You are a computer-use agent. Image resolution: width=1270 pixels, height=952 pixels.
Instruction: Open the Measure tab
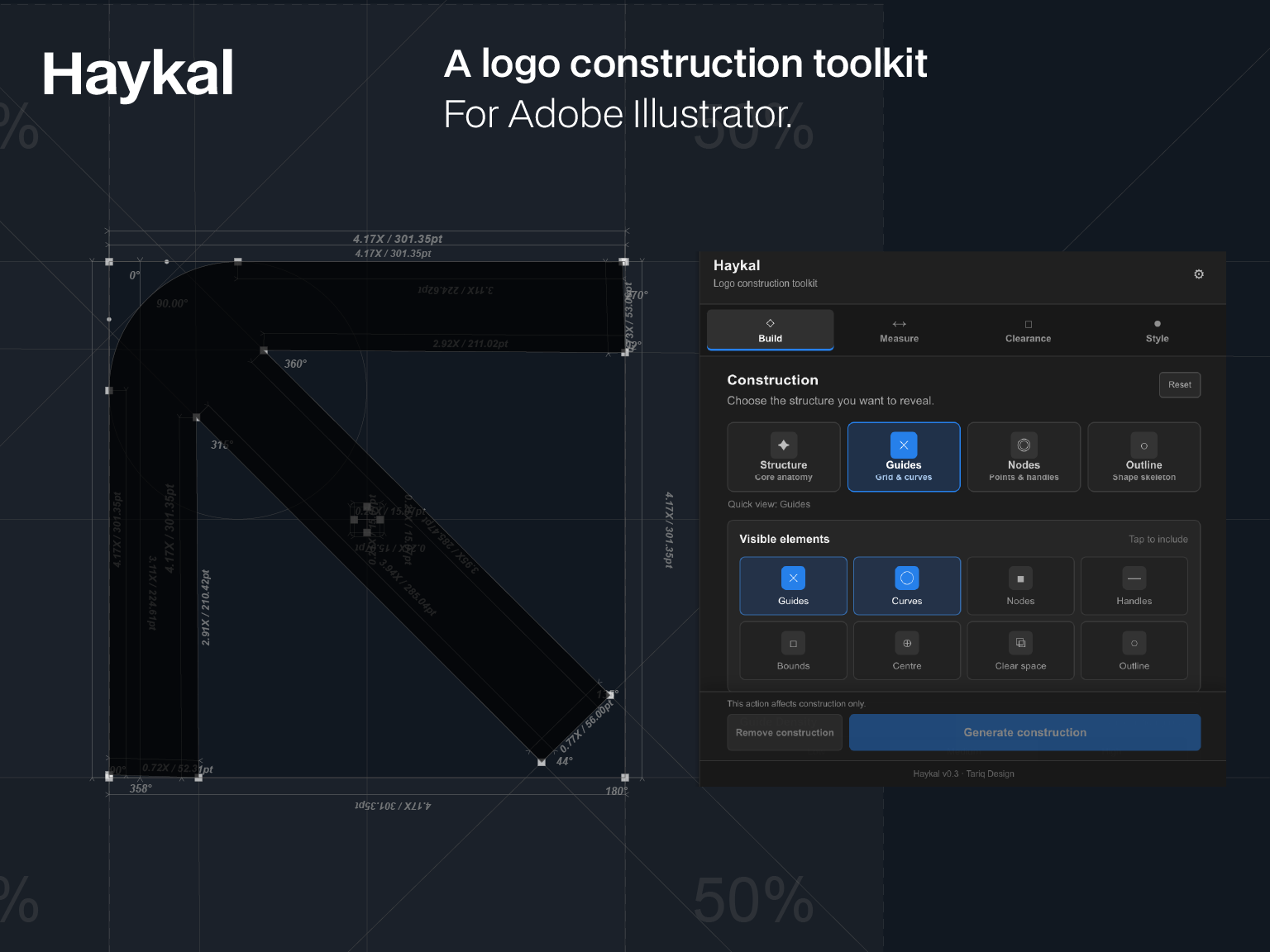click(x=899, y=331)
